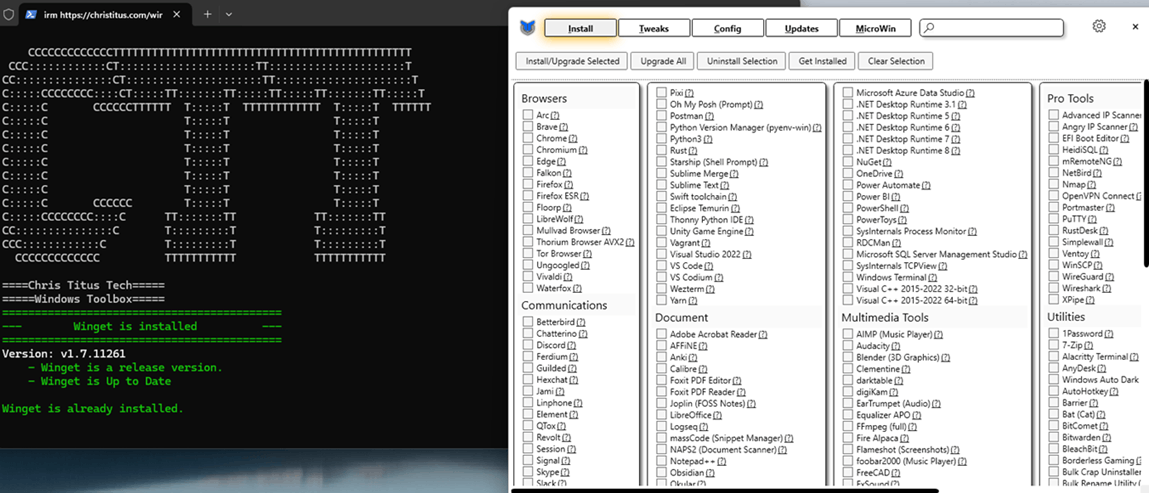This screenshot has height=493, width=1149.
Task: Click the shield icon in terminal title bar
Action: point(10,15)
